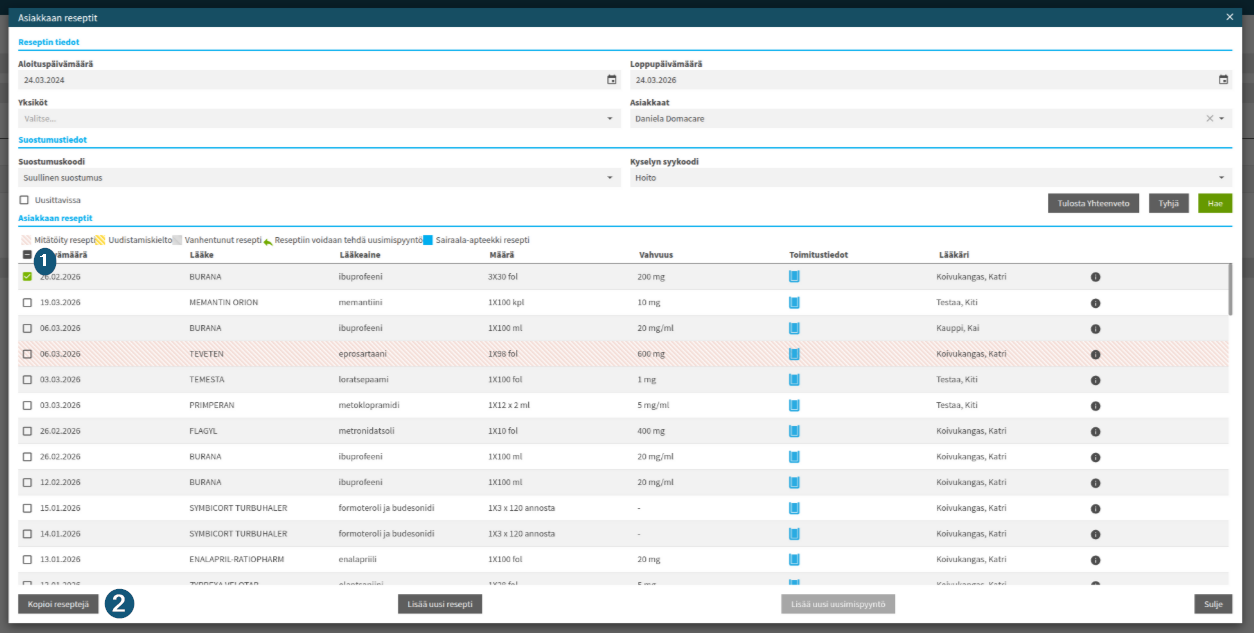
Task: Select the 'loratsepaami' cell
Action: click(364, 380)
